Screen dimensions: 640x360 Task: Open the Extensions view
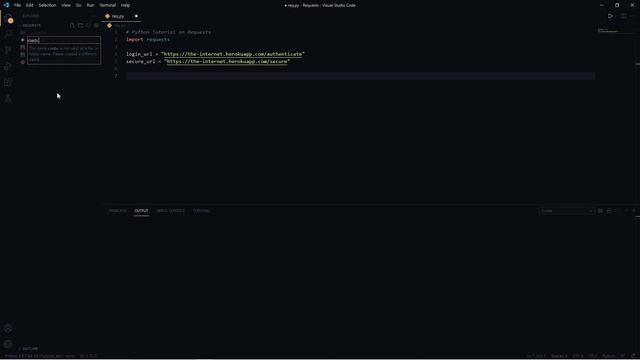tap(8, 82)
